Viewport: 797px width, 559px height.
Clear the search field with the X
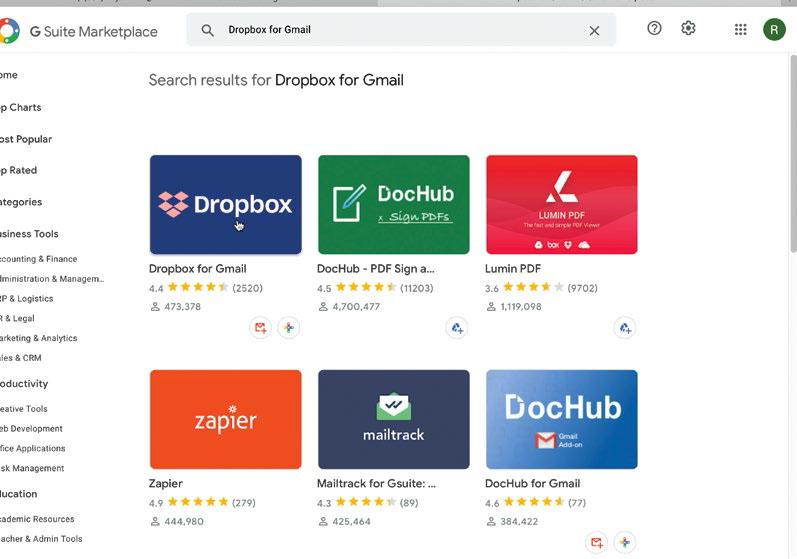point(594,31)
